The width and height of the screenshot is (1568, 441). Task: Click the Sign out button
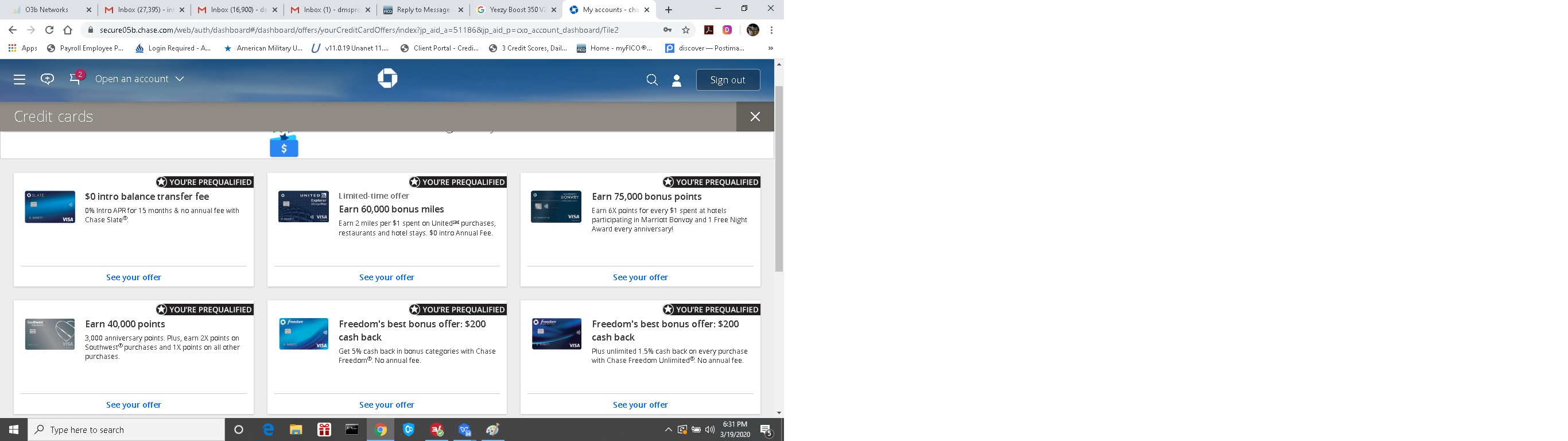pos(728,80)
